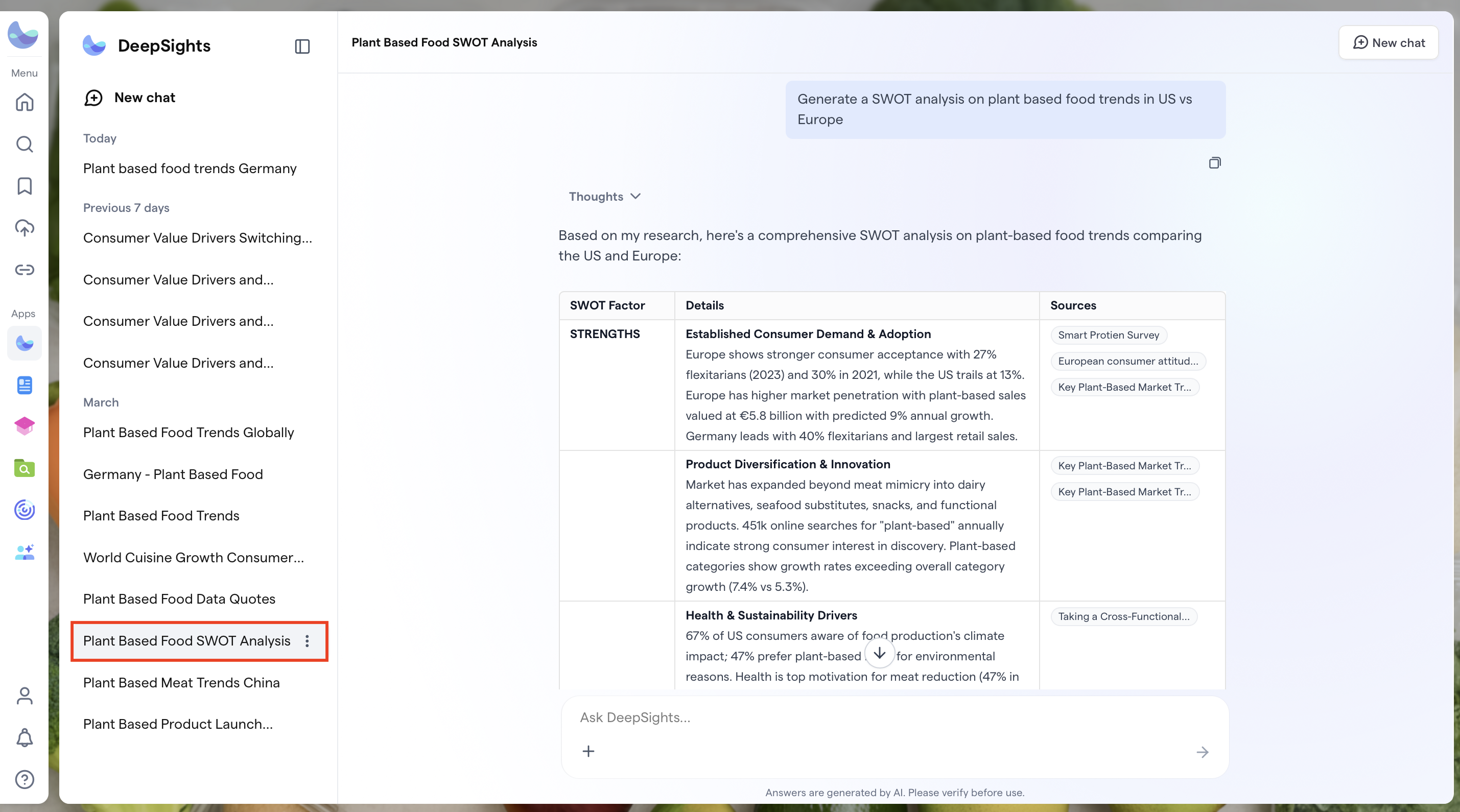1460x812 pixels.
Task: Open the Help question mark icon
Action: tap(25, 779)
